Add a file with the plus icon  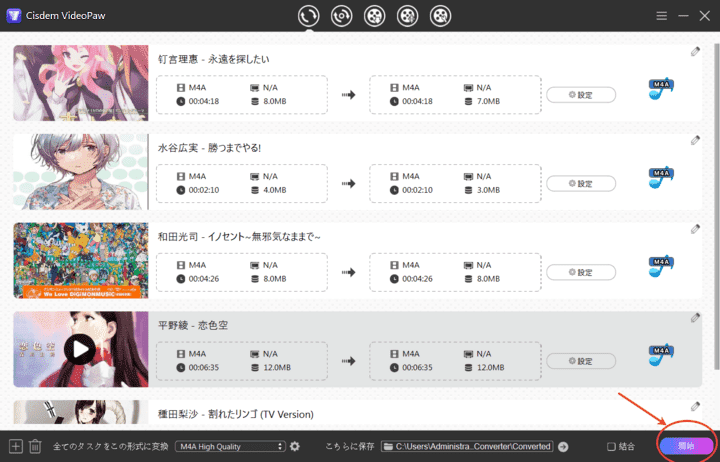15,446
